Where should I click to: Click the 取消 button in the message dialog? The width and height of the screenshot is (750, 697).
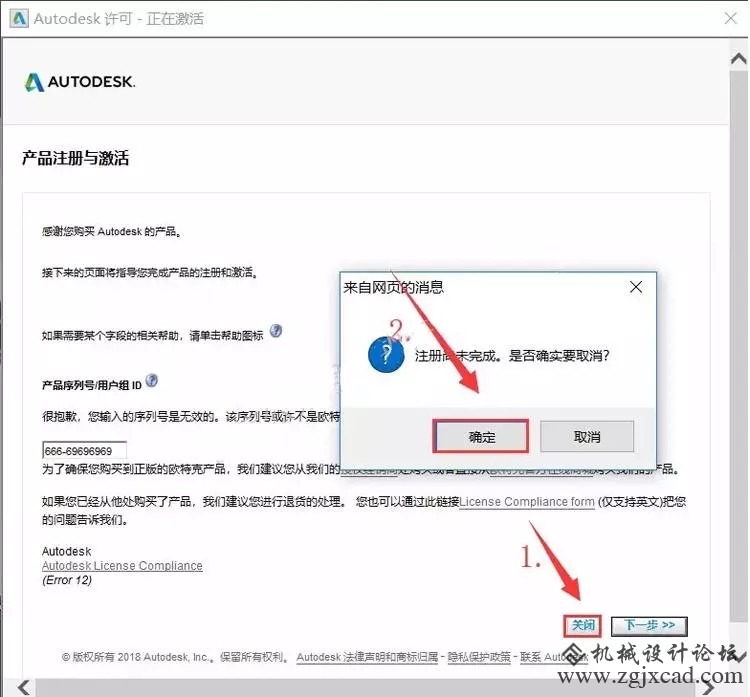coord(587,436)
